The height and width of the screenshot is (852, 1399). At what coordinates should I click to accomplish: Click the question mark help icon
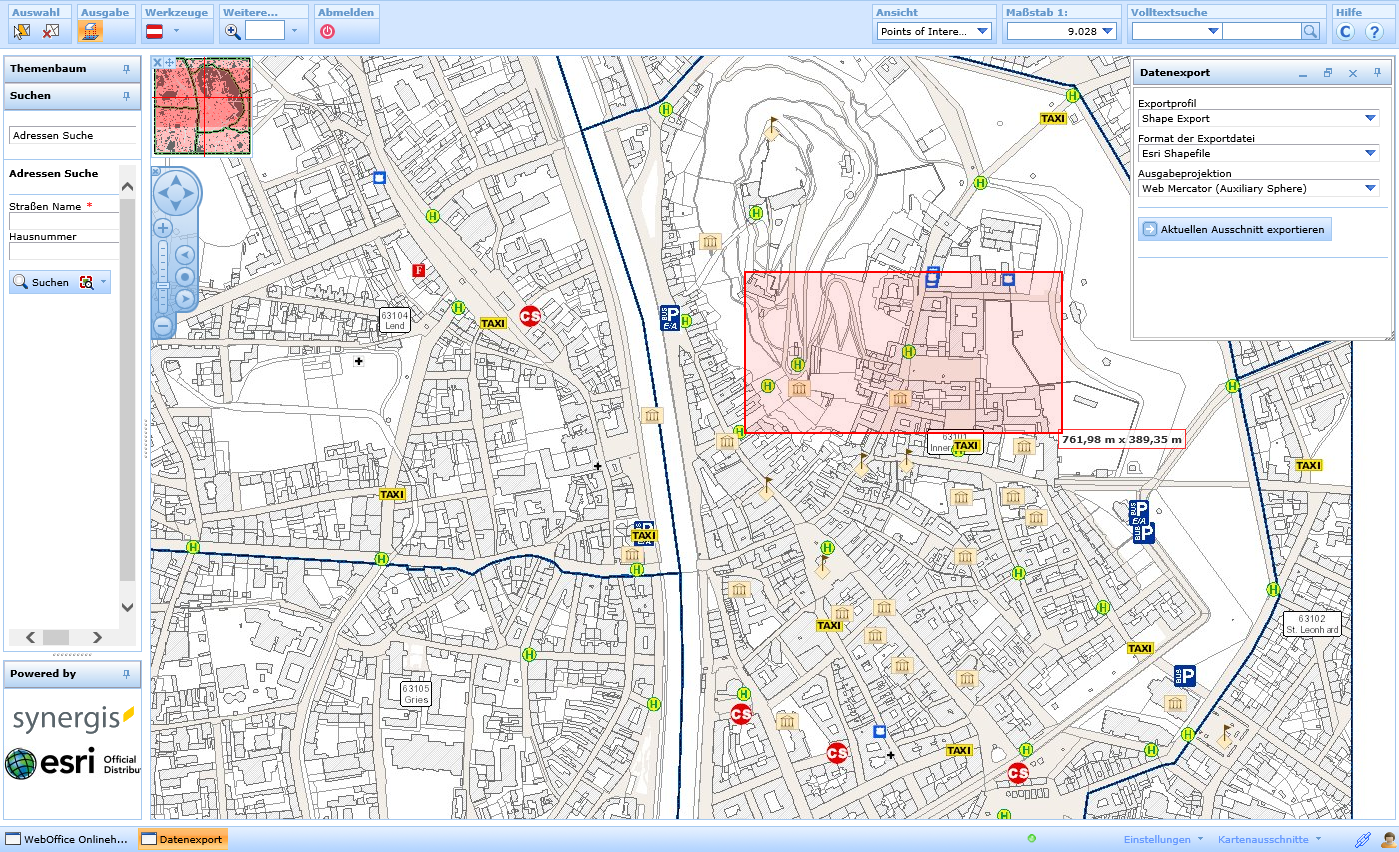(1374, 31)
